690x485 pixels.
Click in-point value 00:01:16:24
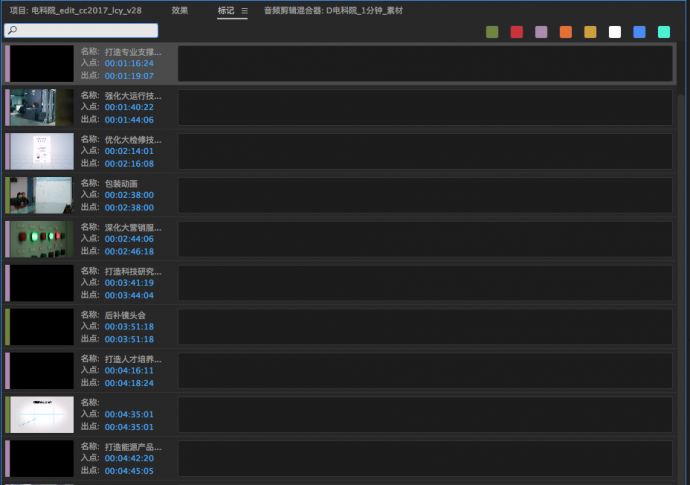coord(129,63)
